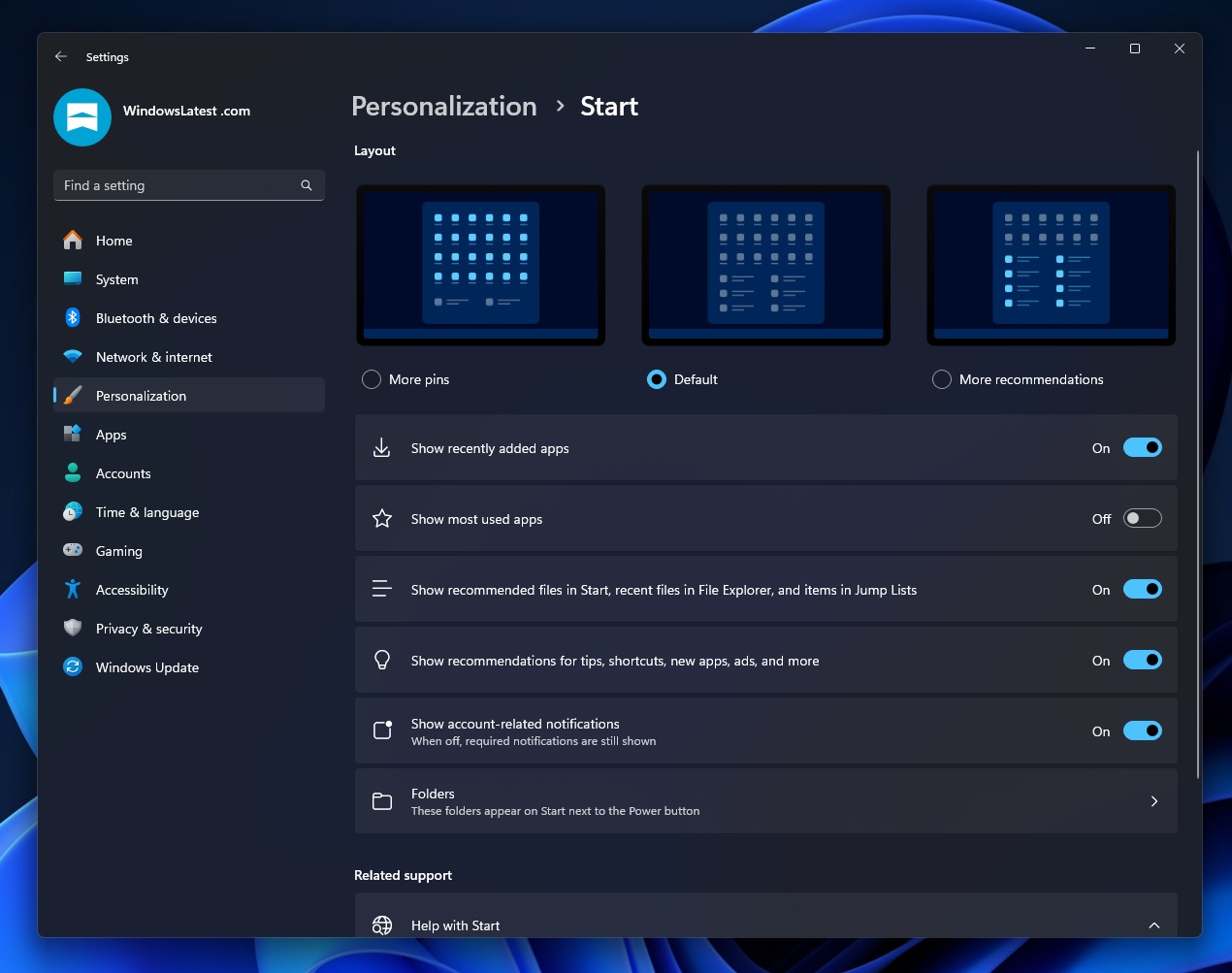Click the account notifications badge icon
The image size is (1232, 973).
coord(382,730)
